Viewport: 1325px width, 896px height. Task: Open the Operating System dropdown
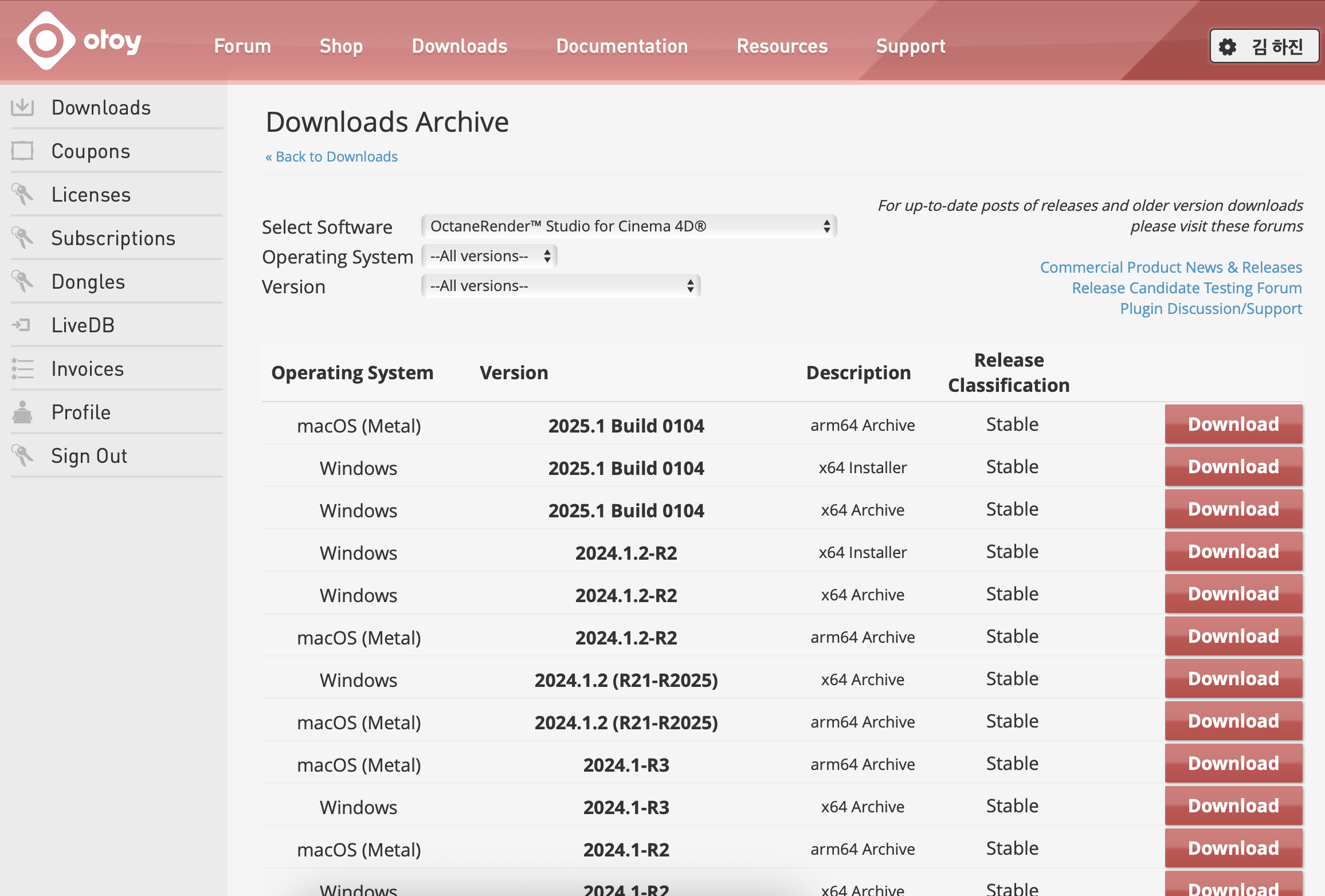point(489,256)
